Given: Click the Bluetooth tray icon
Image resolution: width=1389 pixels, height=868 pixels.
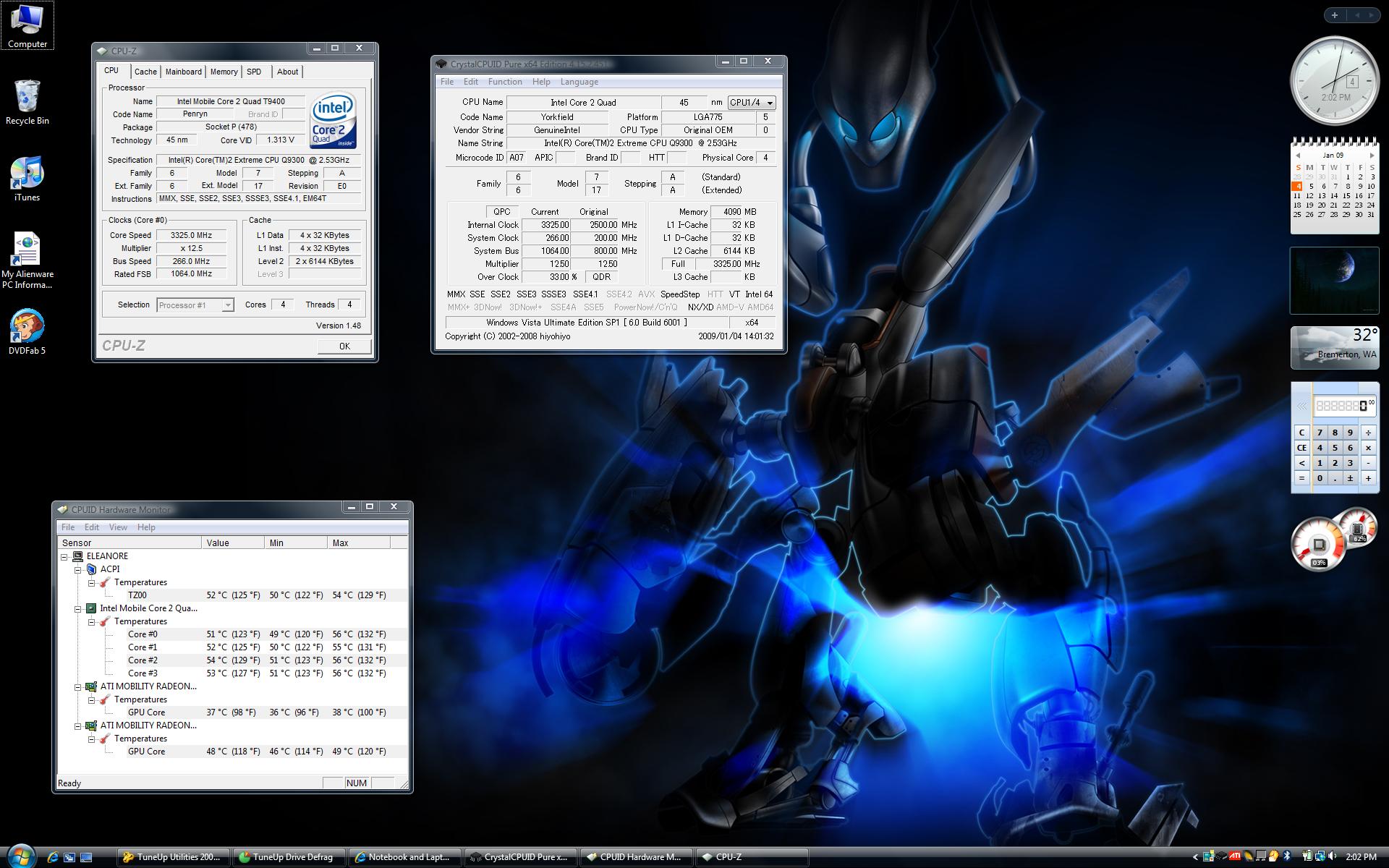Looking at the screenshot, I should point(1287,856).
